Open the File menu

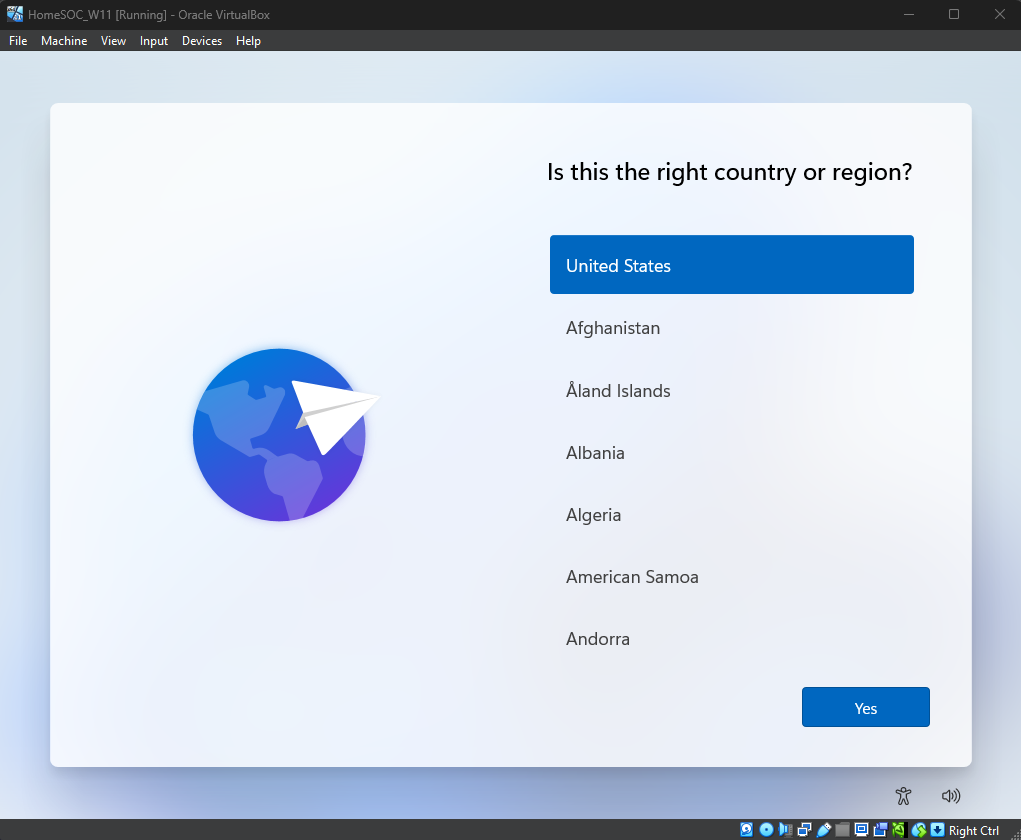coord(18,41)
